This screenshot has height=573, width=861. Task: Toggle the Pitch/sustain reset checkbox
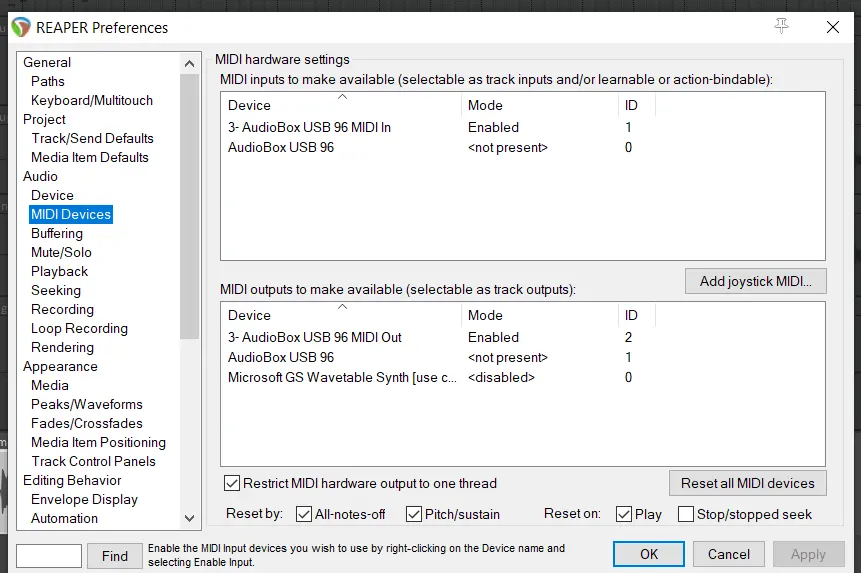[414, 514]
